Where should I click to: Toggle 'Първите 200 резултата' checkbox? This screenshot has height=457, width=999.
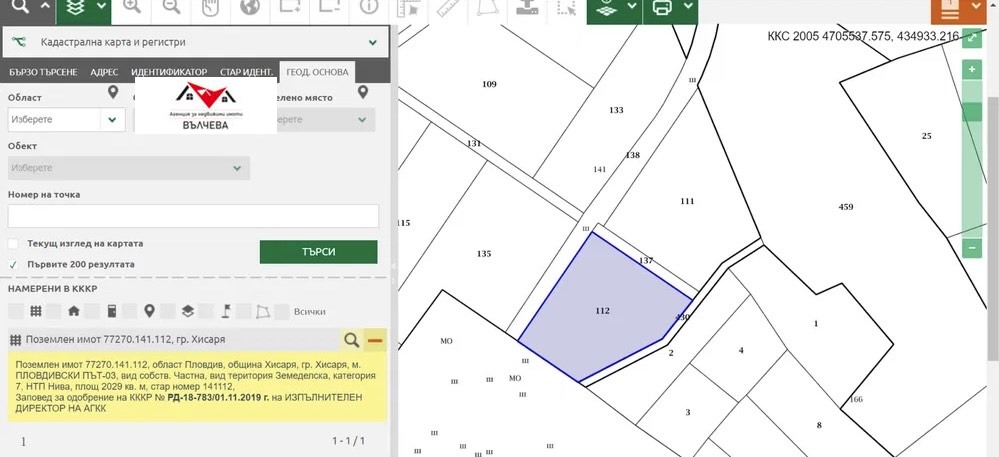point(13,264)
